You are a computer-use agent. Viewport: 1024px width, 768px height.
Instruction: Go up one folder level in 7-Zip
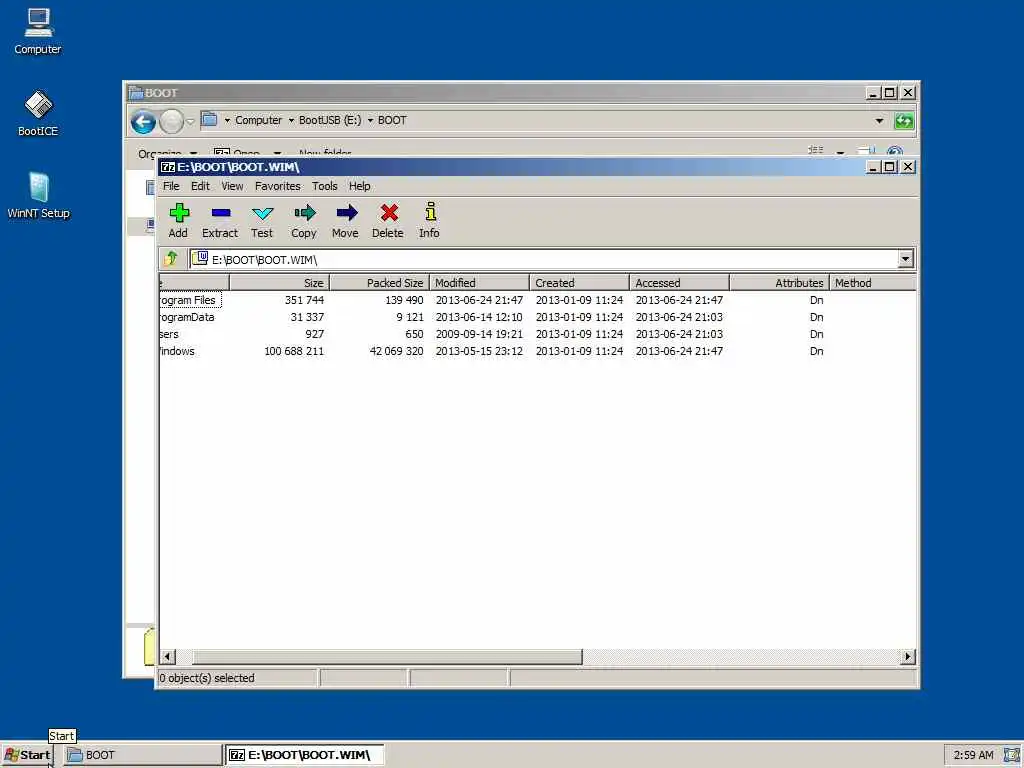(x=172, y=259)
